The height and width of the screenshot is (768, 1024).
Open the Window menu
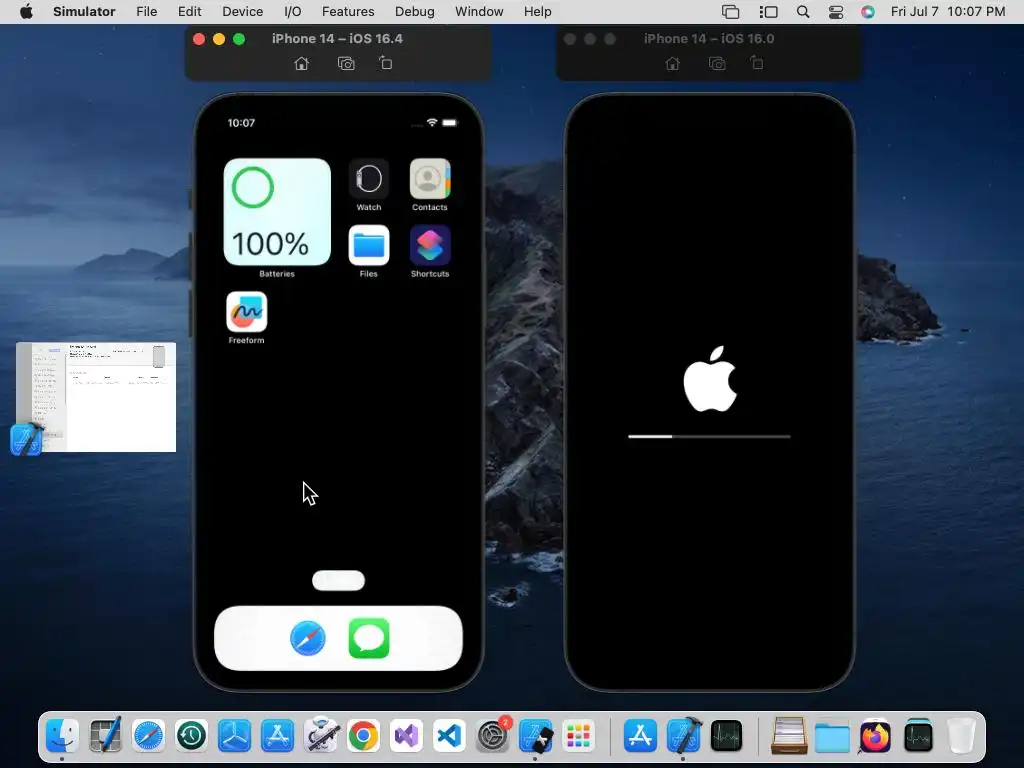click(x=479, y=12)
